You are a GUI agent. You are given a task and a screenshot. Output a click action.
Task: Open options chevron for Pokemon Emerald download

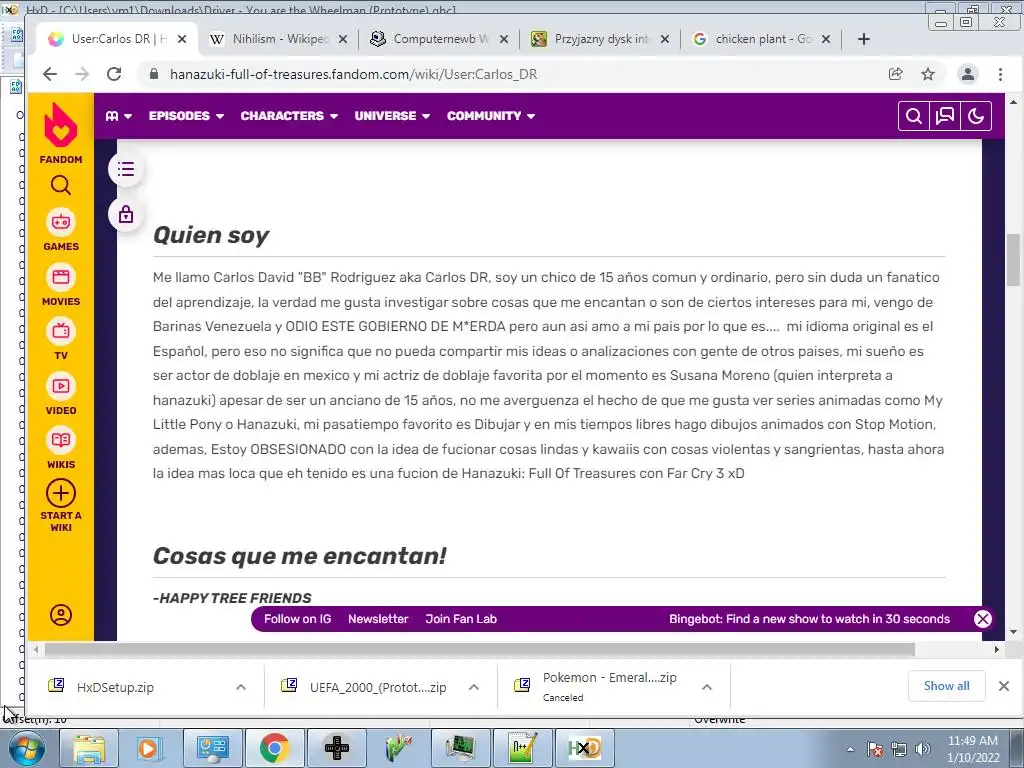707,687
